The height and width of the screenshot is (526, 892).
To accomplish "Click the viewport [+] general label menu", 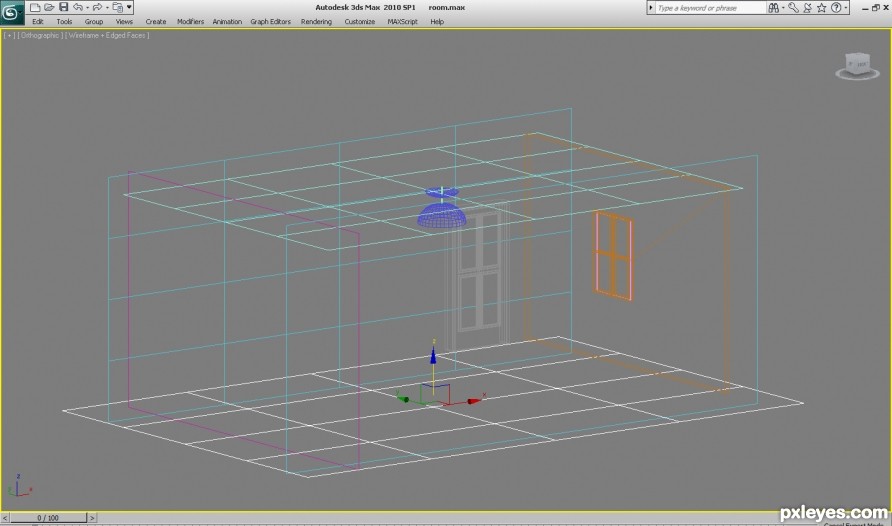I will tap(9, 35).
